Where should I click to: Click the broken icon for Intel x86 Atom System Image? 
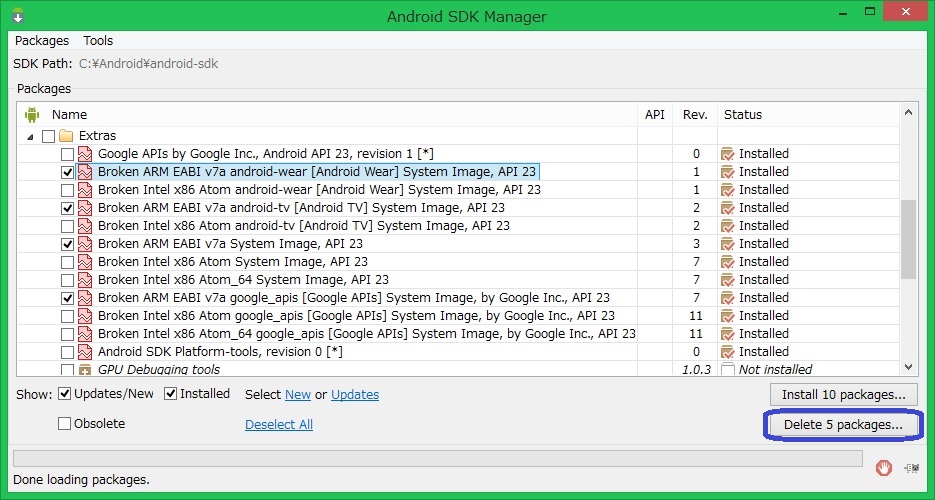(85, 262)
